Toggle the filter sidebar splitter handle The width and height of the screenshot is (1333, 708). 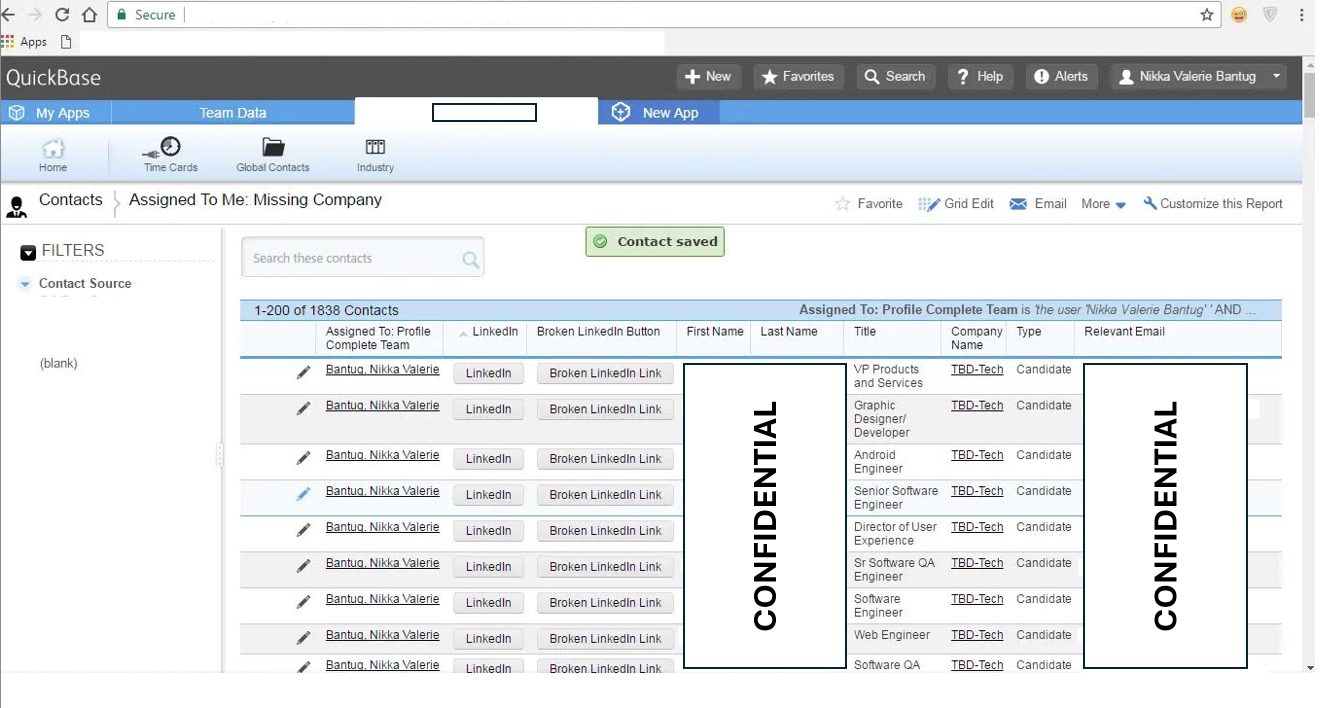(220, 456)
